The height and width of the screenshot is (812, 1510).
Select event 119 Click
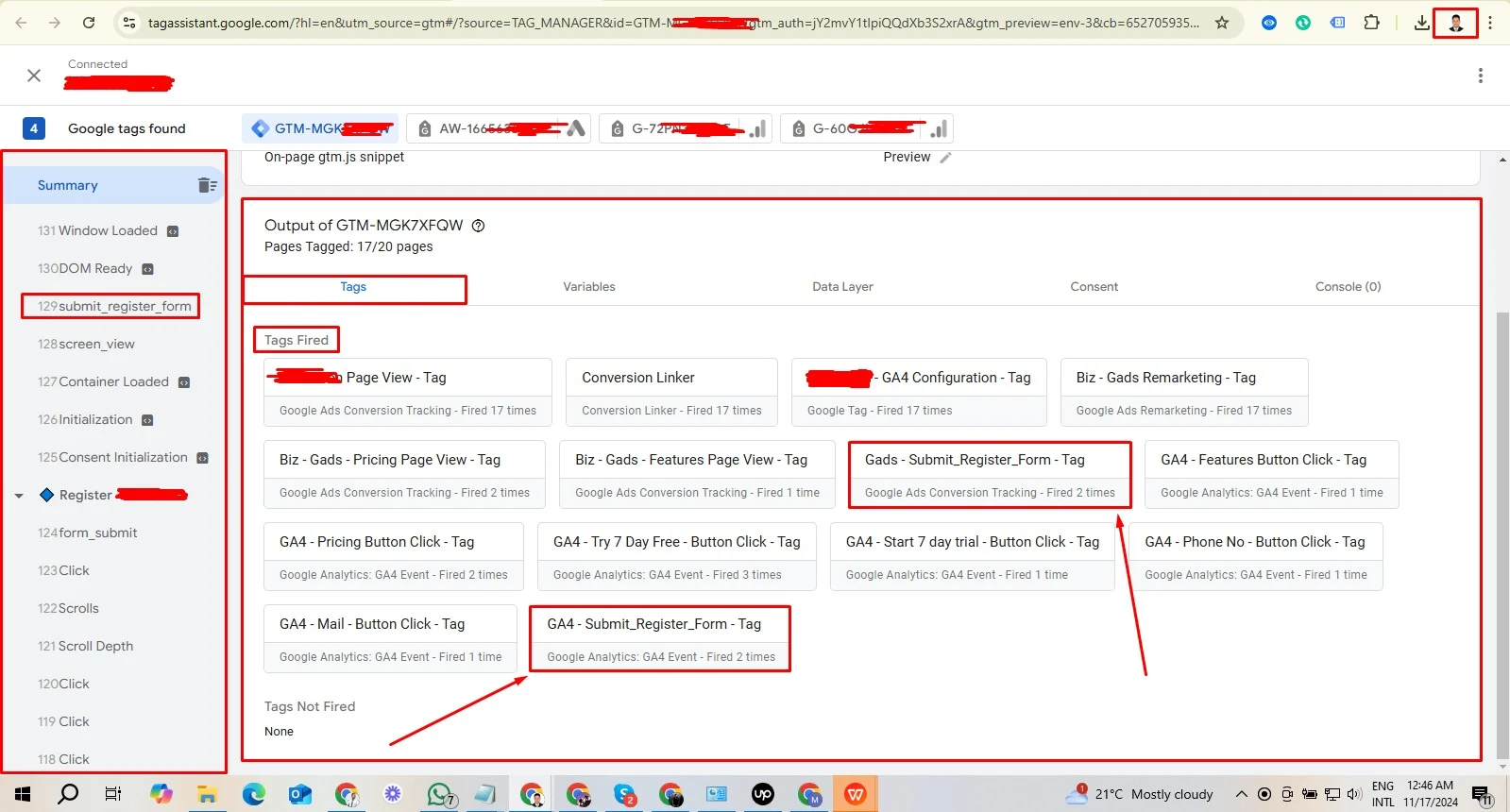(63, 722)
